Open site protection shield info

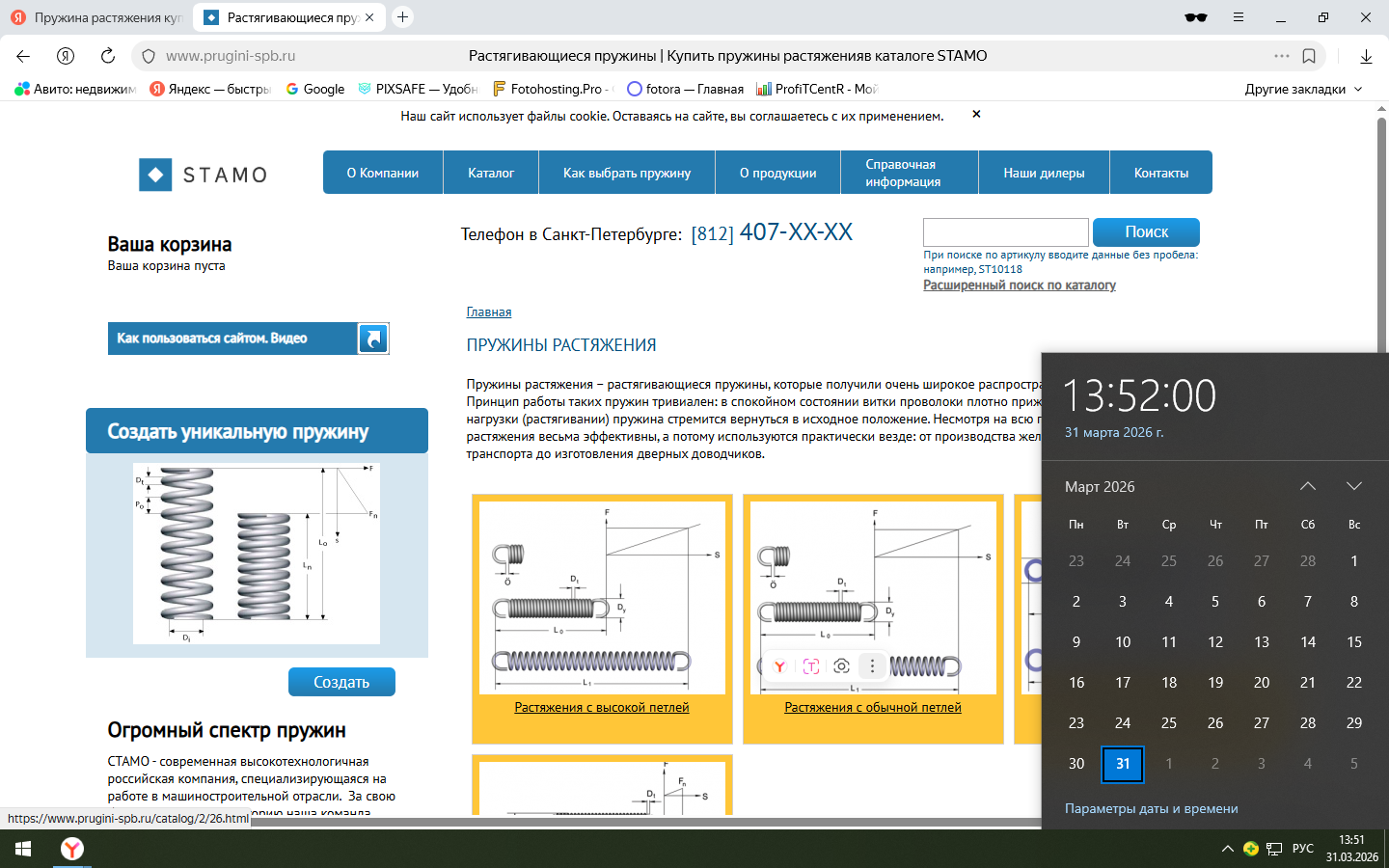click(x=149, y=56)
